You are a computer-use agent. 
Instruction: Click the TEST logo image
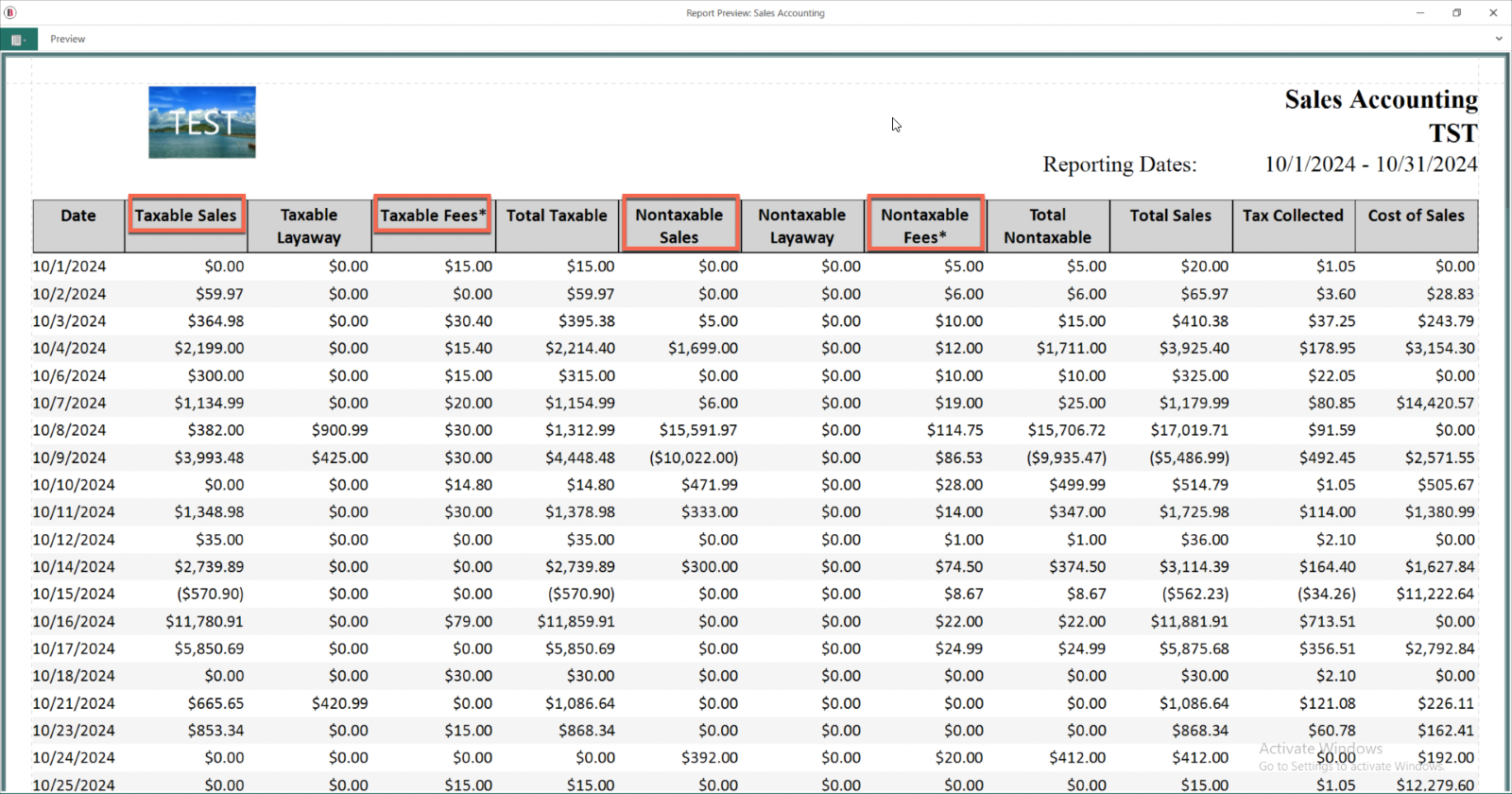[x=202, y=123]
